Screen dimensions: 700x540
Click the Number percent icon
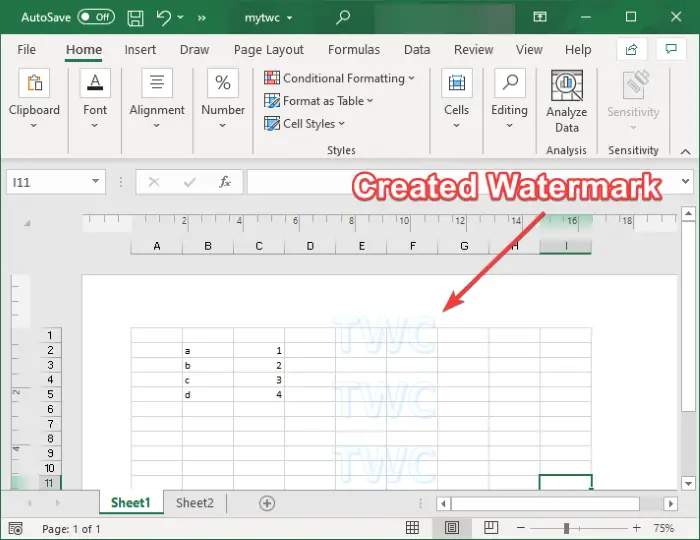click(x=223, y=83)
